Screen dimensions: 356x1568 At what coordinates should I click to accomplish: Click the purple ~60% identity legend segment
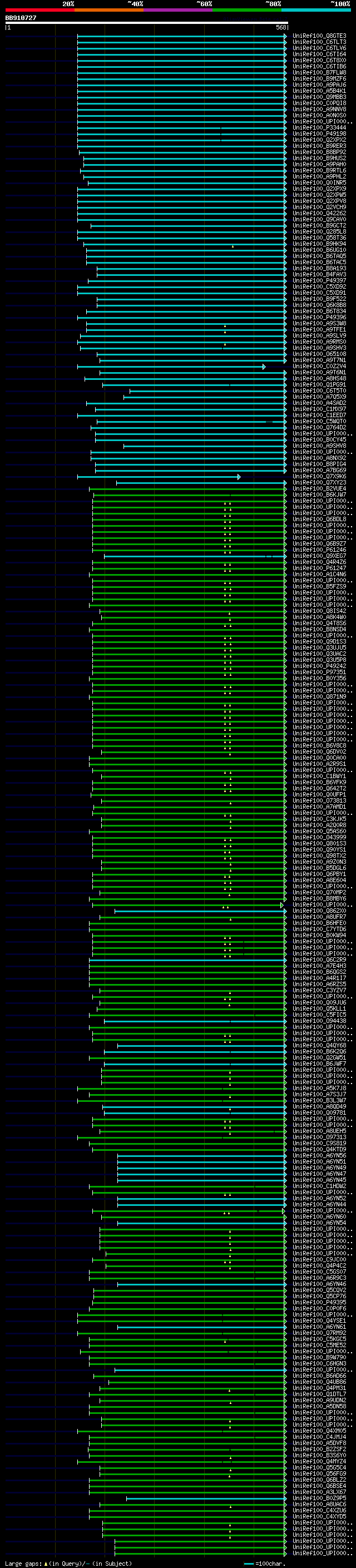click(x=179, y=10)
